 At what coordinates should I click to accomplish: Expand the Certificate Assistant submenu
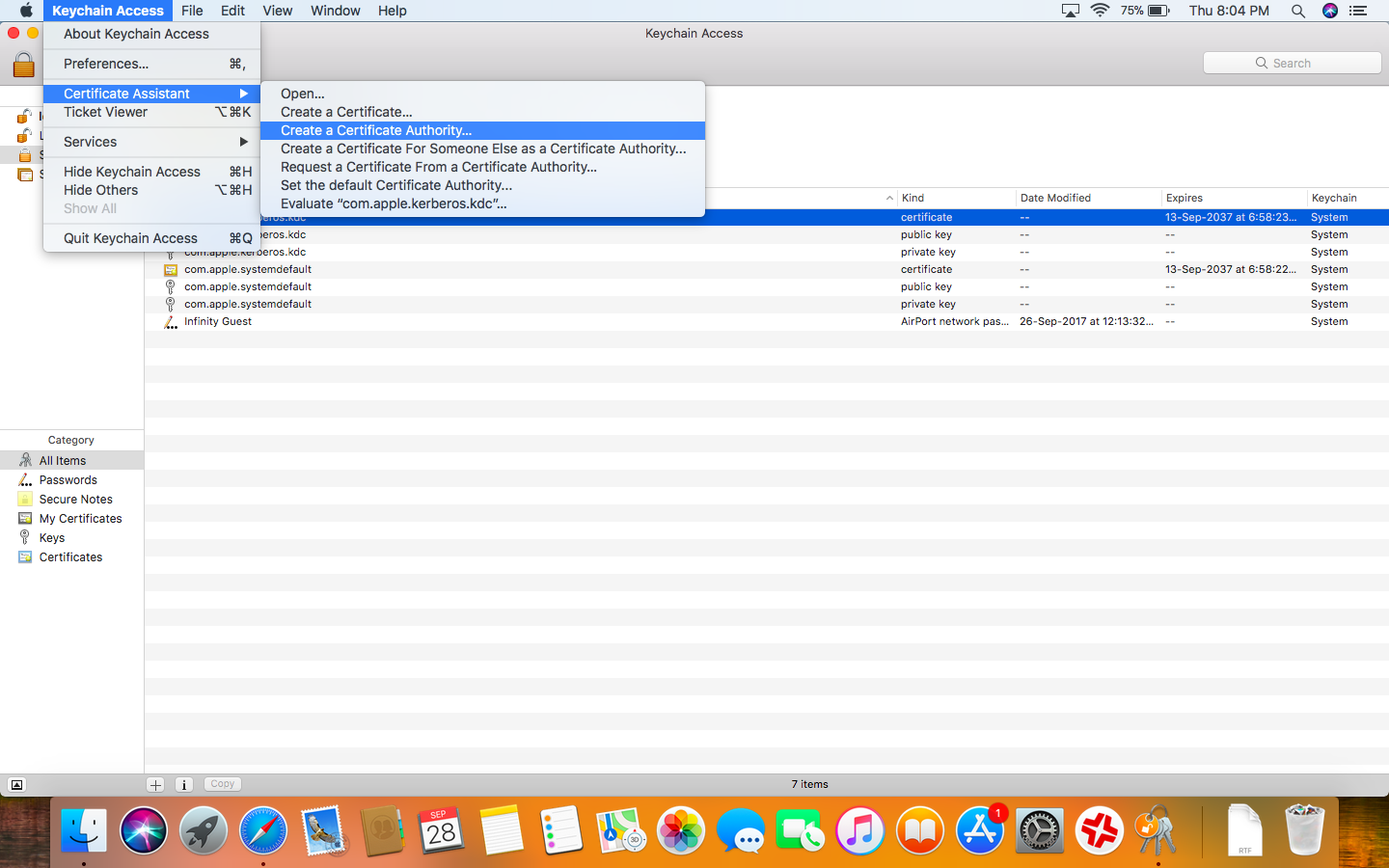point(151,94)
